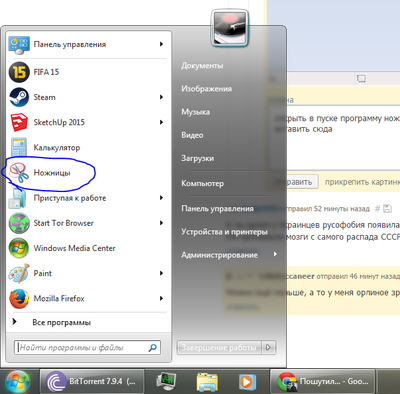Open Documents in the right pane

click(x=202, y=66)
